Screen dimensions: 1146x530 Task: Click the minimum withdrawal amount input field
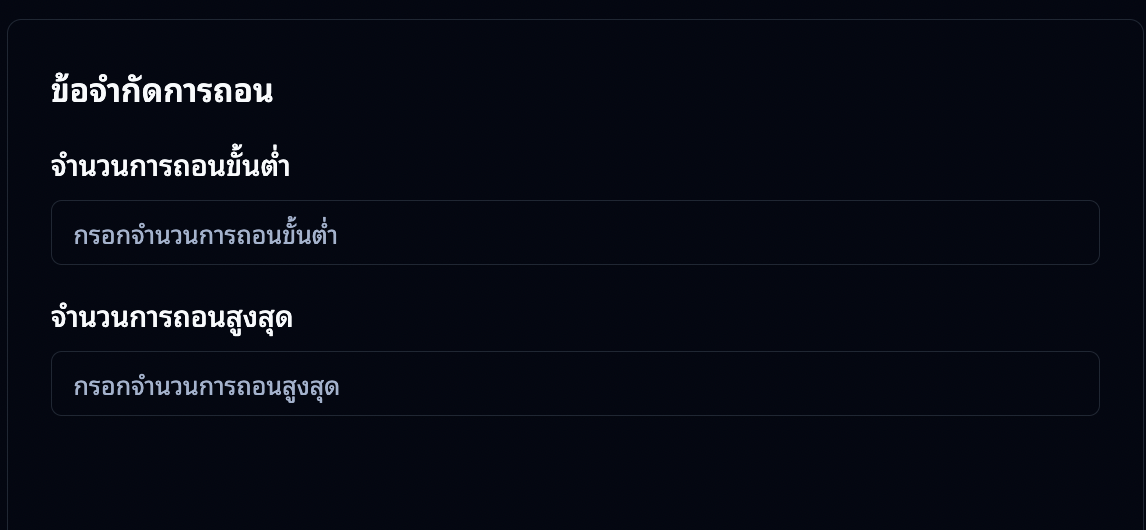[575, 233]
